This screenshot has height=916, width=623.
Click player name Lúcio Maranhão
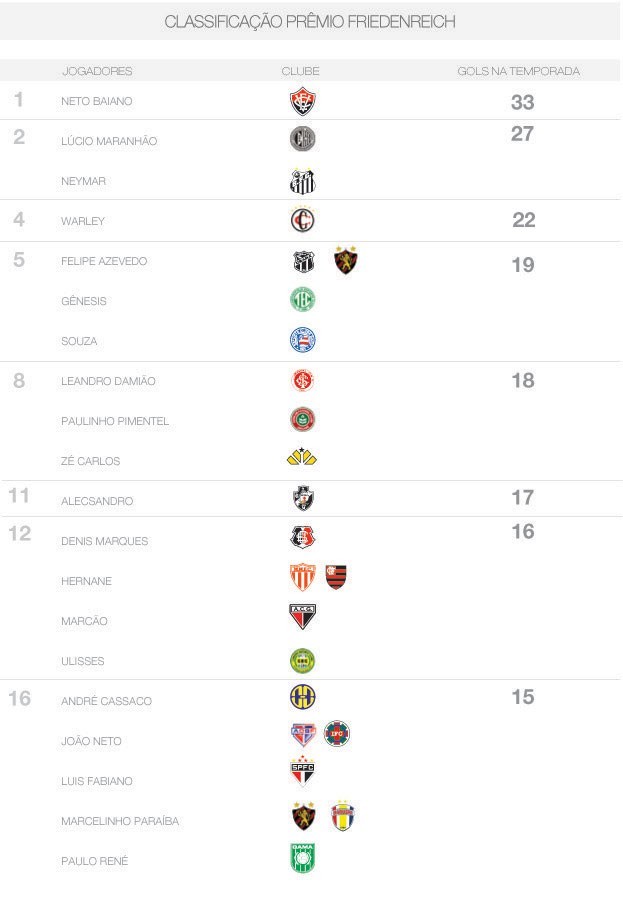pos(109,141)
